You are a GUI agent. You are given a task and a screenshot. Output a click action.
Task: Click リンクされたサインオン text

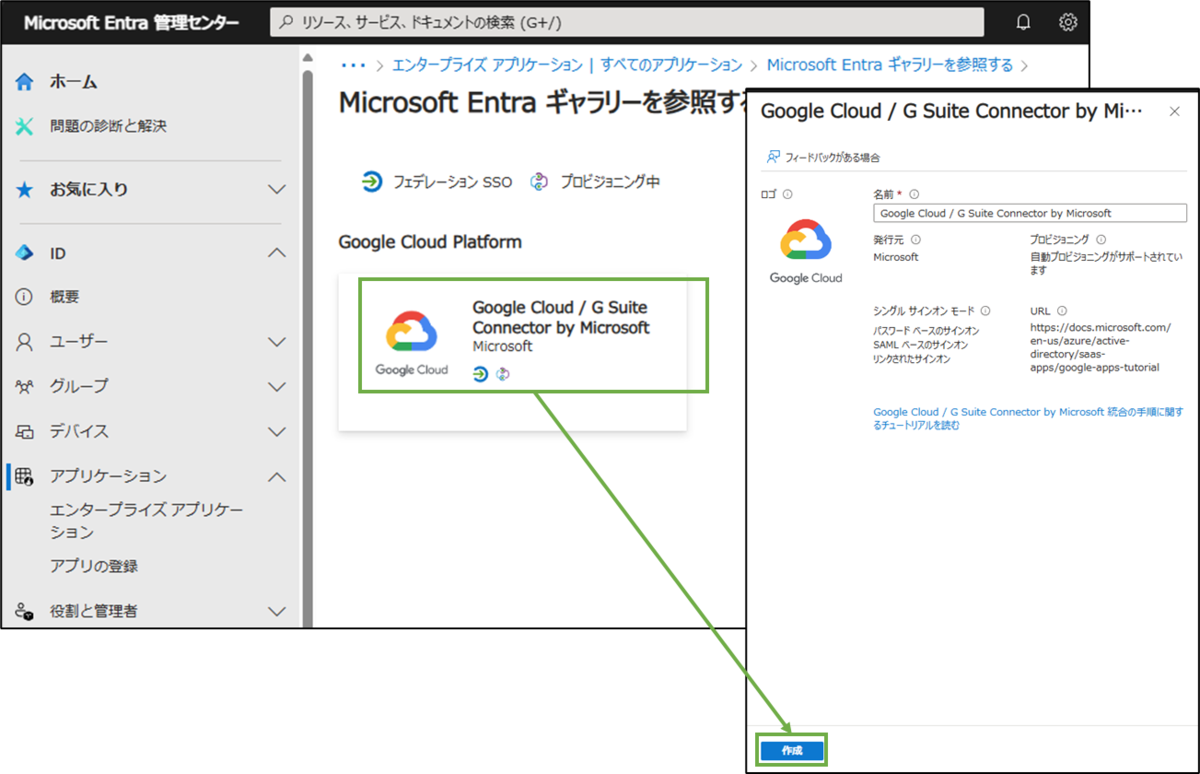(912, 359)
